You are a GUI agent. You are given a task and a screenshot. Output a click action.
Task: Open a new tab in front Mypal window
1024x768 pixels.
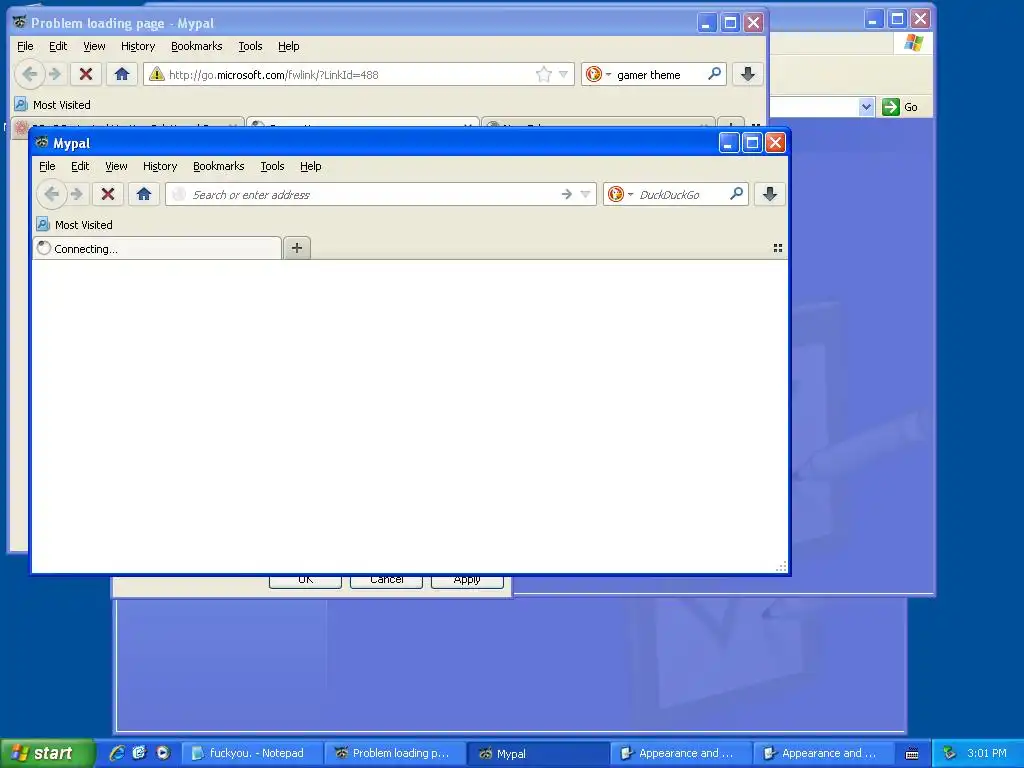[x=296, y=248]
